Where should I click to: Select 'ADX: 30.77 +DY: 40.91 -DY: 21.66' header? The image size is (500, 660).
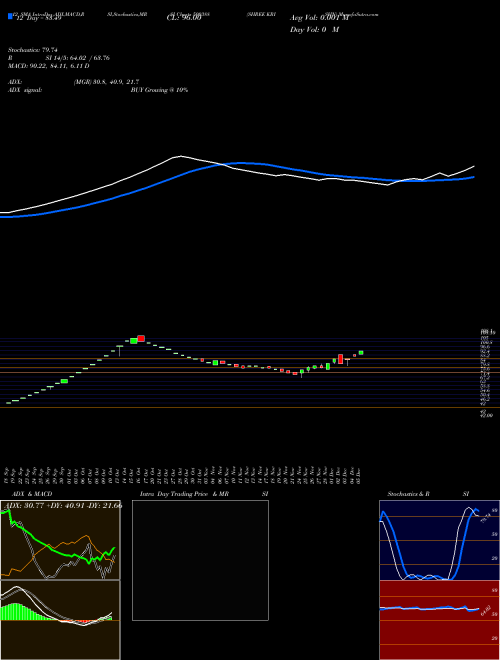click(62, 506)
